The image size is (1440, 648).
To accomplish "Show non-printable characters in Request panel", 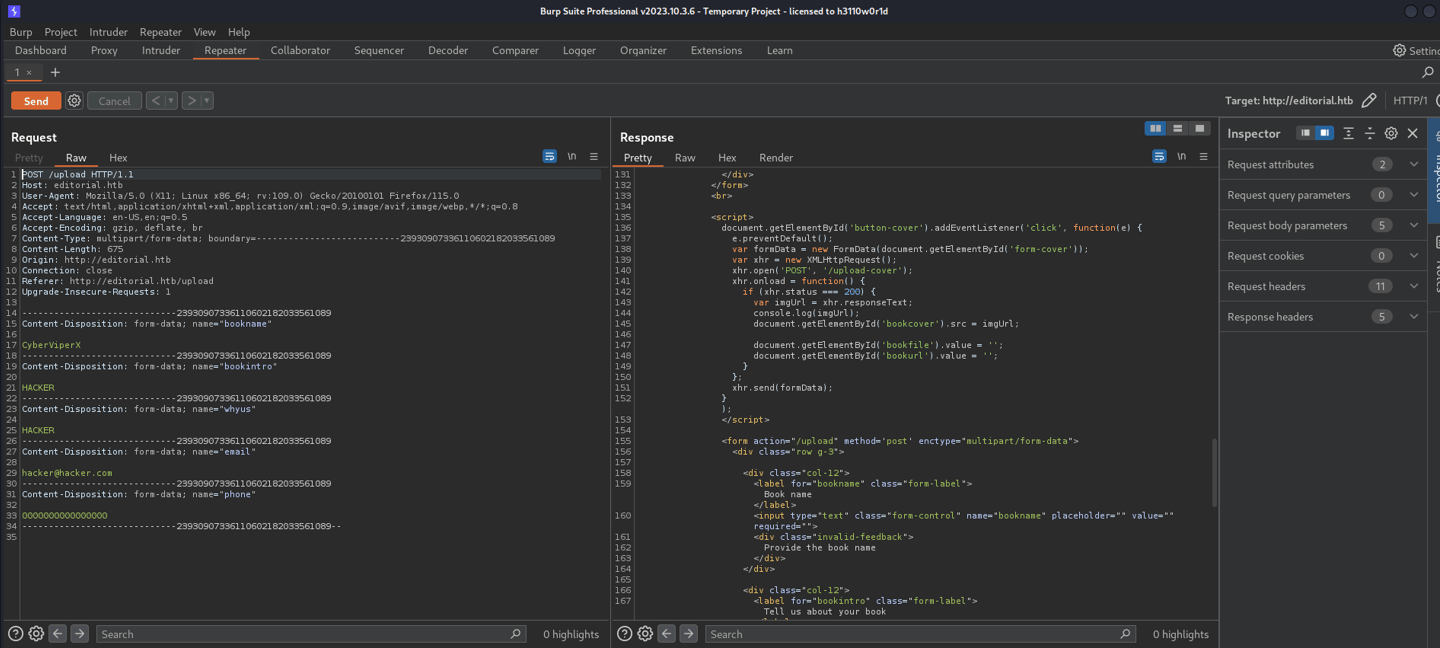I will [572, 157].
